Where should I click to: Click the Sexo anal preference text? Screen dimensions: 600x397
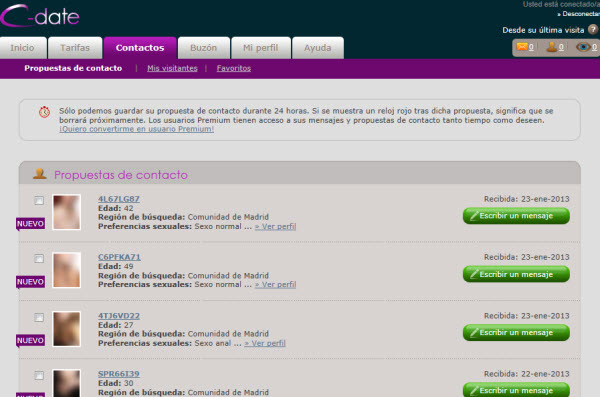point(213,343)
